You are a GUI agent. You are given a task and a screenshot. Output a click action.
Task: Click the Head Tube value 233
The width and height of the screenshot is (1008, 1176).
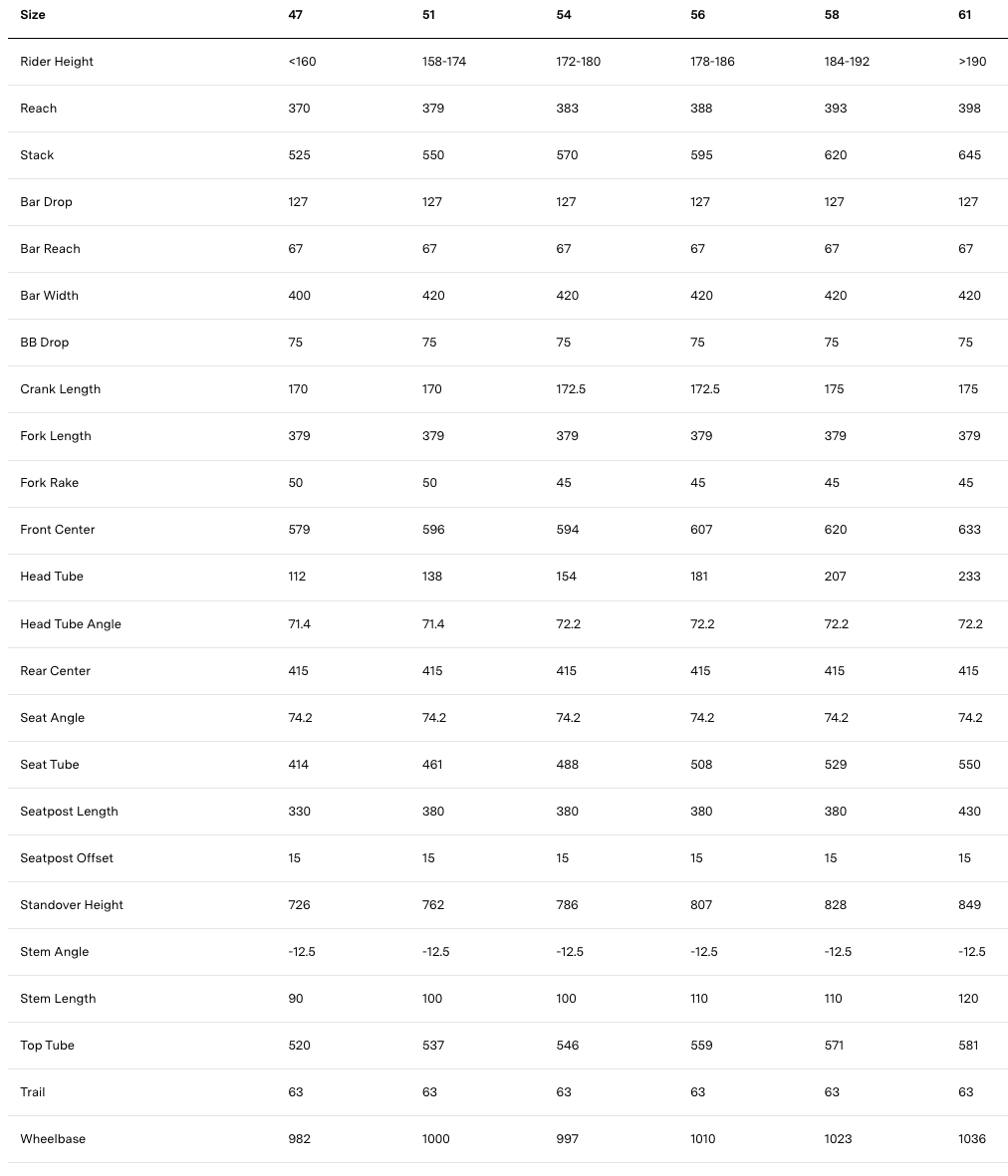[969, 577]
